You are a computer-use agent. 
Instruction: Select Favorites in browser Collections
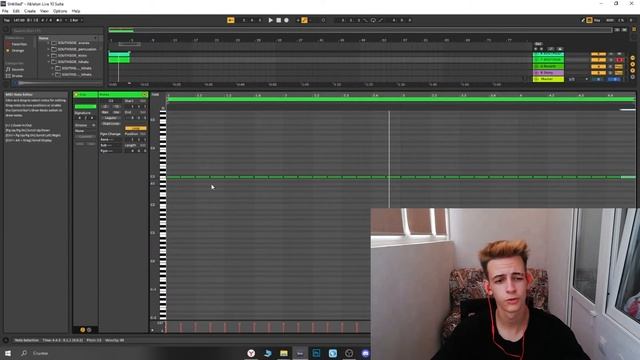[x=19, y=44]
